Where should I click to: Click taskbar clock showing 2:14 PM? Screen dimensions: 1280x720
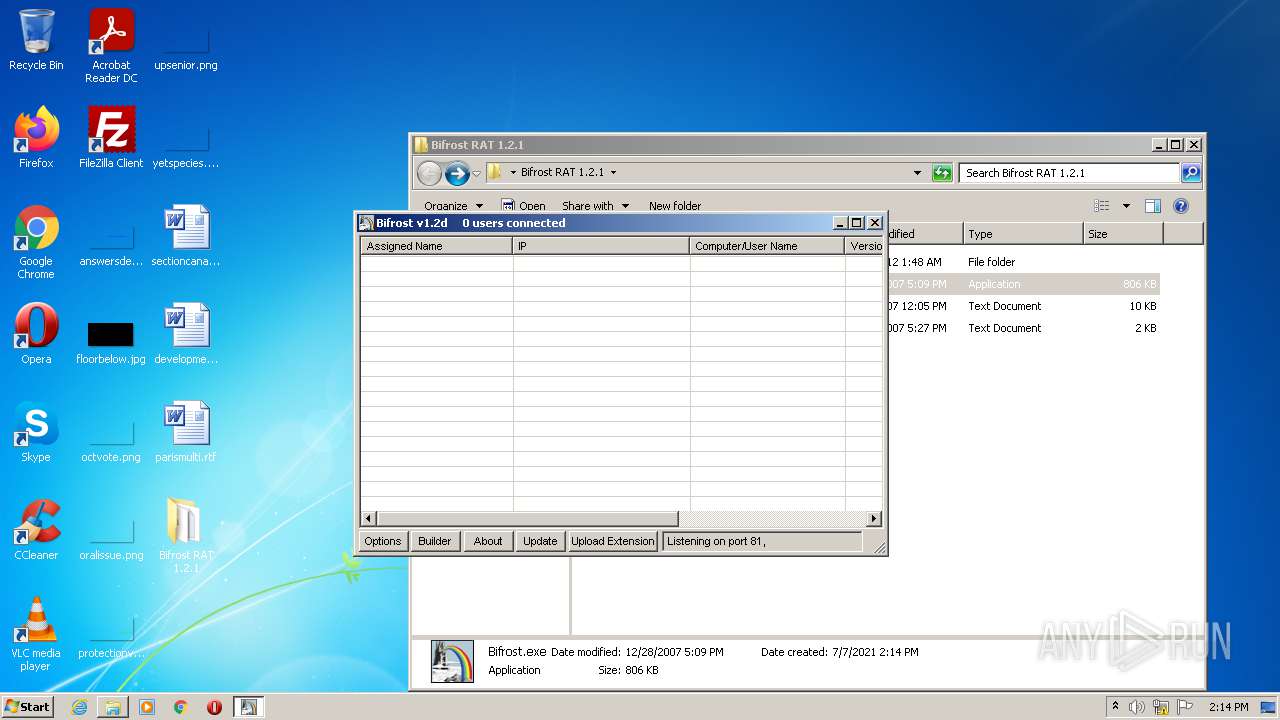pos(1228,707)
